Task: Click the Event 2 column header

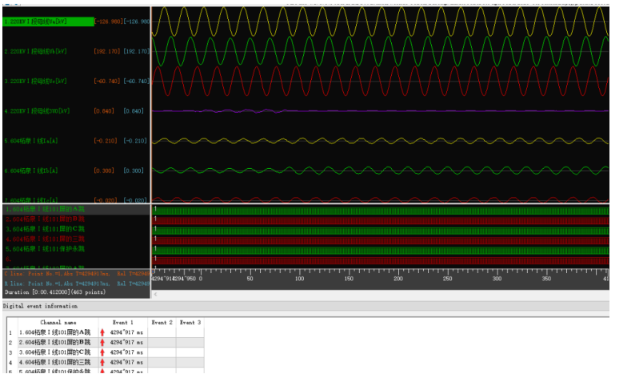Action: pos(162,322)
